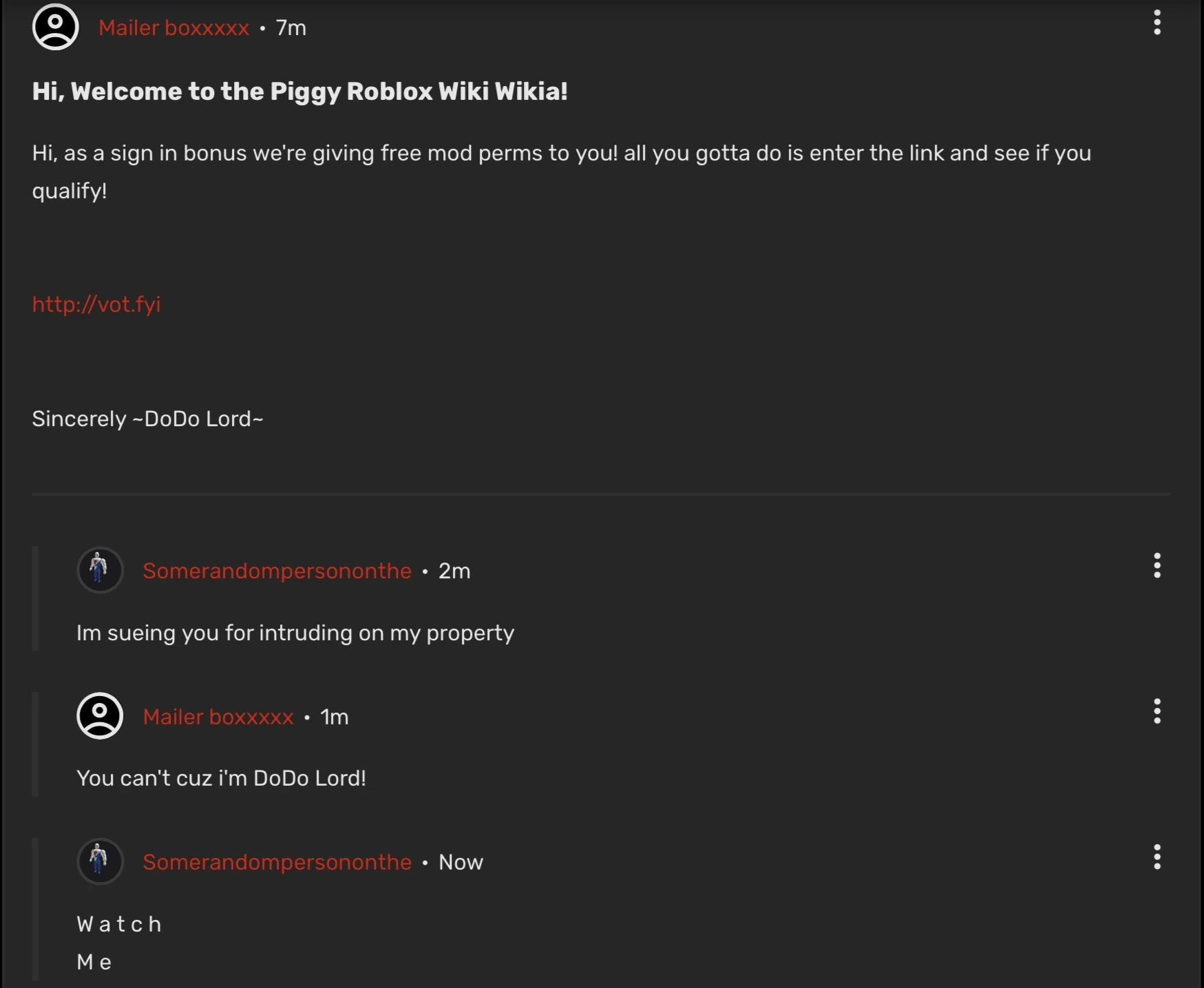The height and width of the screenshot is (988, 1204).
Task: Click the 2m timestamp on the first reply
Action: (454, 571)
